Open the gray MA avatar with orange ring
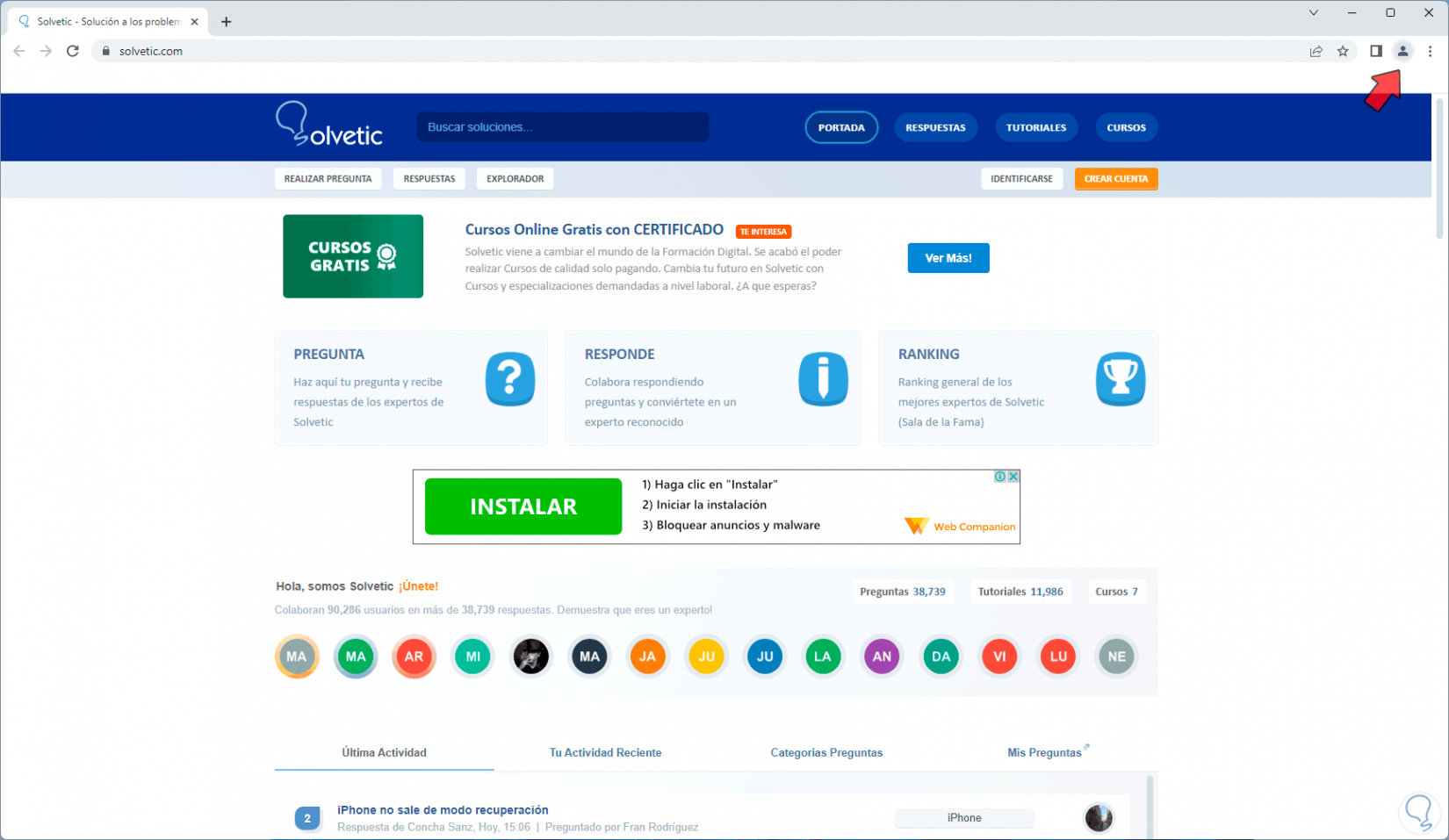 (297, 657)
